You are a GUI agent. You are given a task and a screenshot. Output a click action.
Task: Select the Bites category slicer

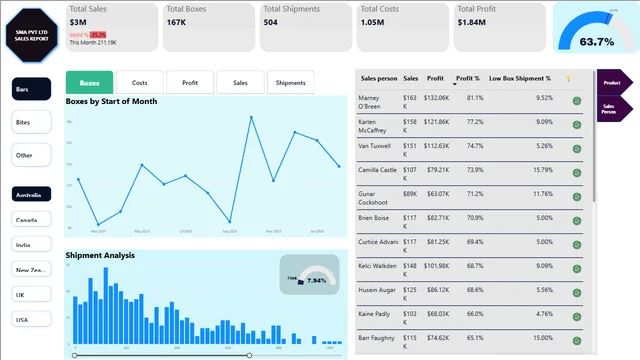pyautogui.click(x=31, y=122)
